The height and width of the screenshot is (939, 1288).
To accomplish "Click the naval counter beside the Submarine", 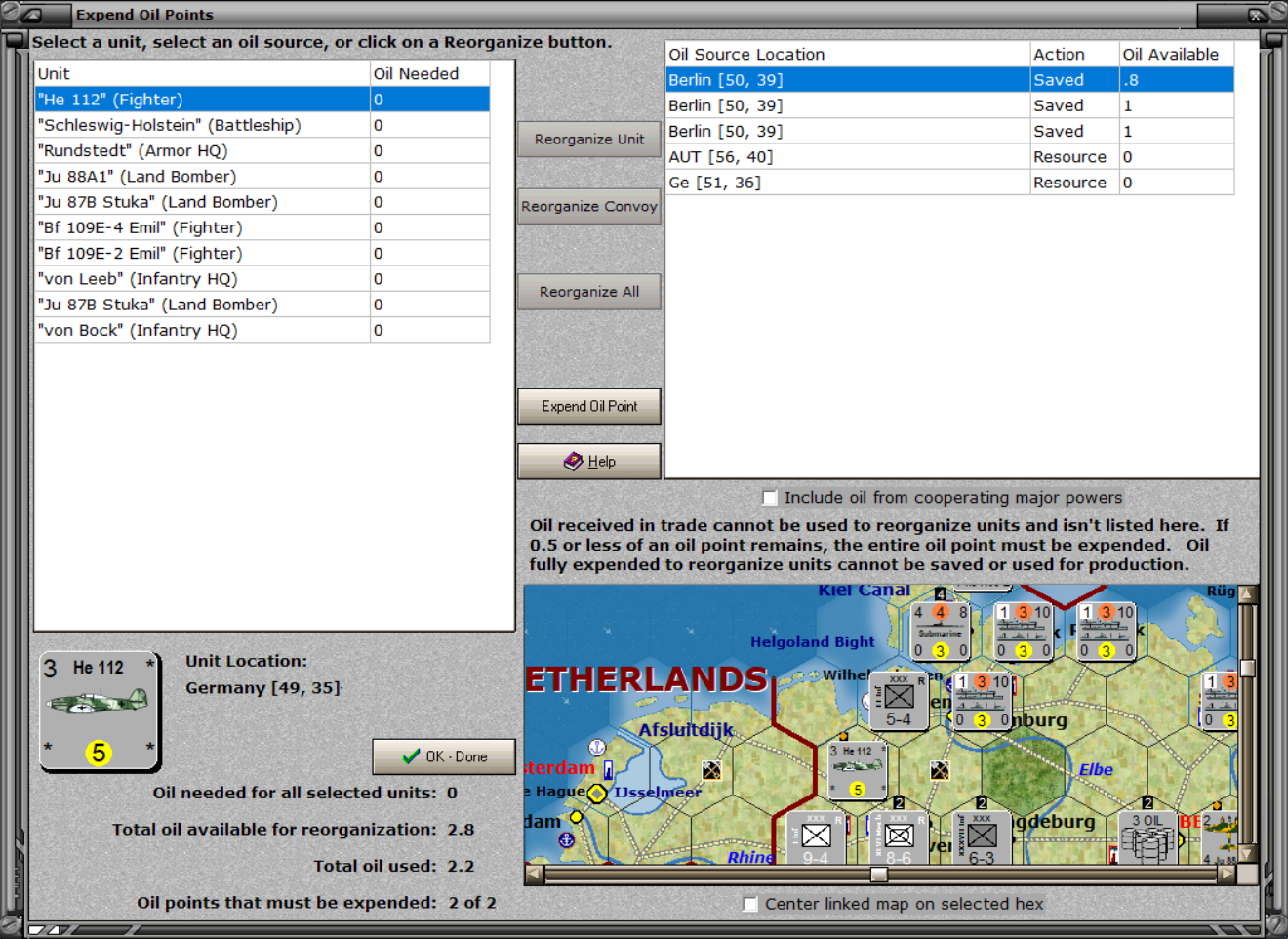I will point(1024,632).
